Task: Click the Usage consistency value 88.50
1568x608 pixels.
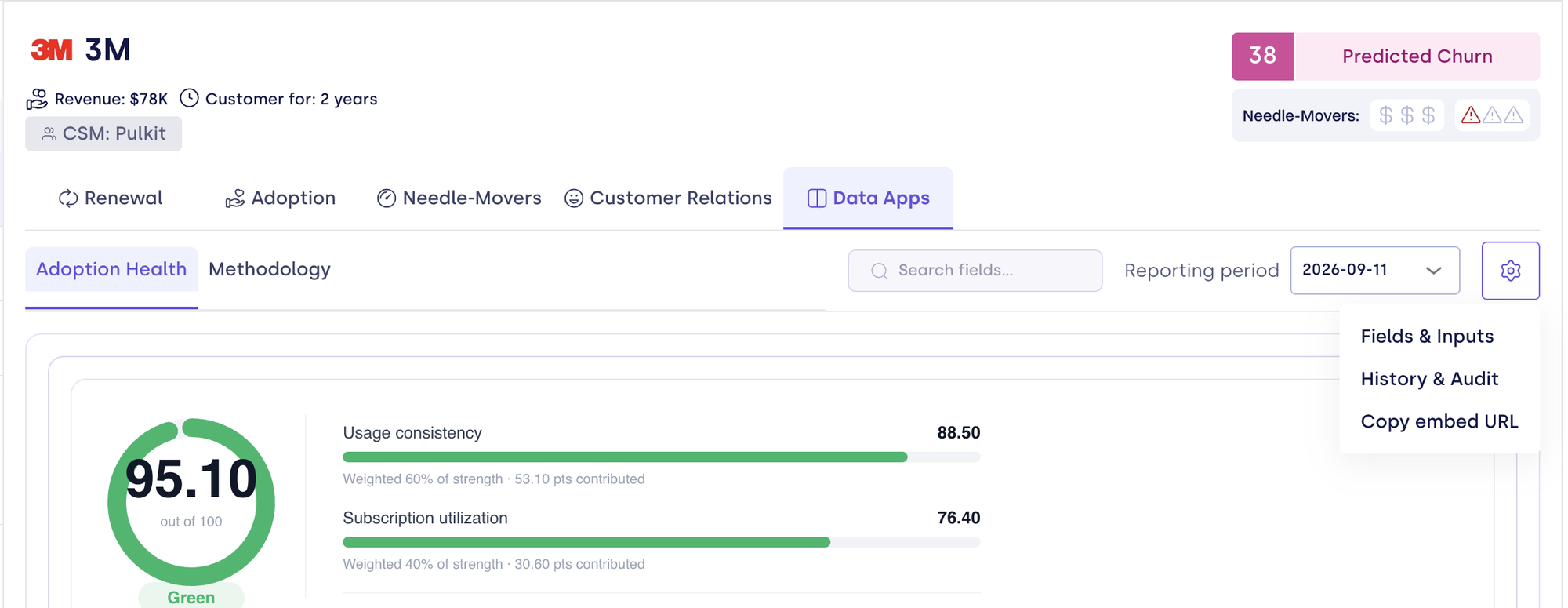Action: 958,433
